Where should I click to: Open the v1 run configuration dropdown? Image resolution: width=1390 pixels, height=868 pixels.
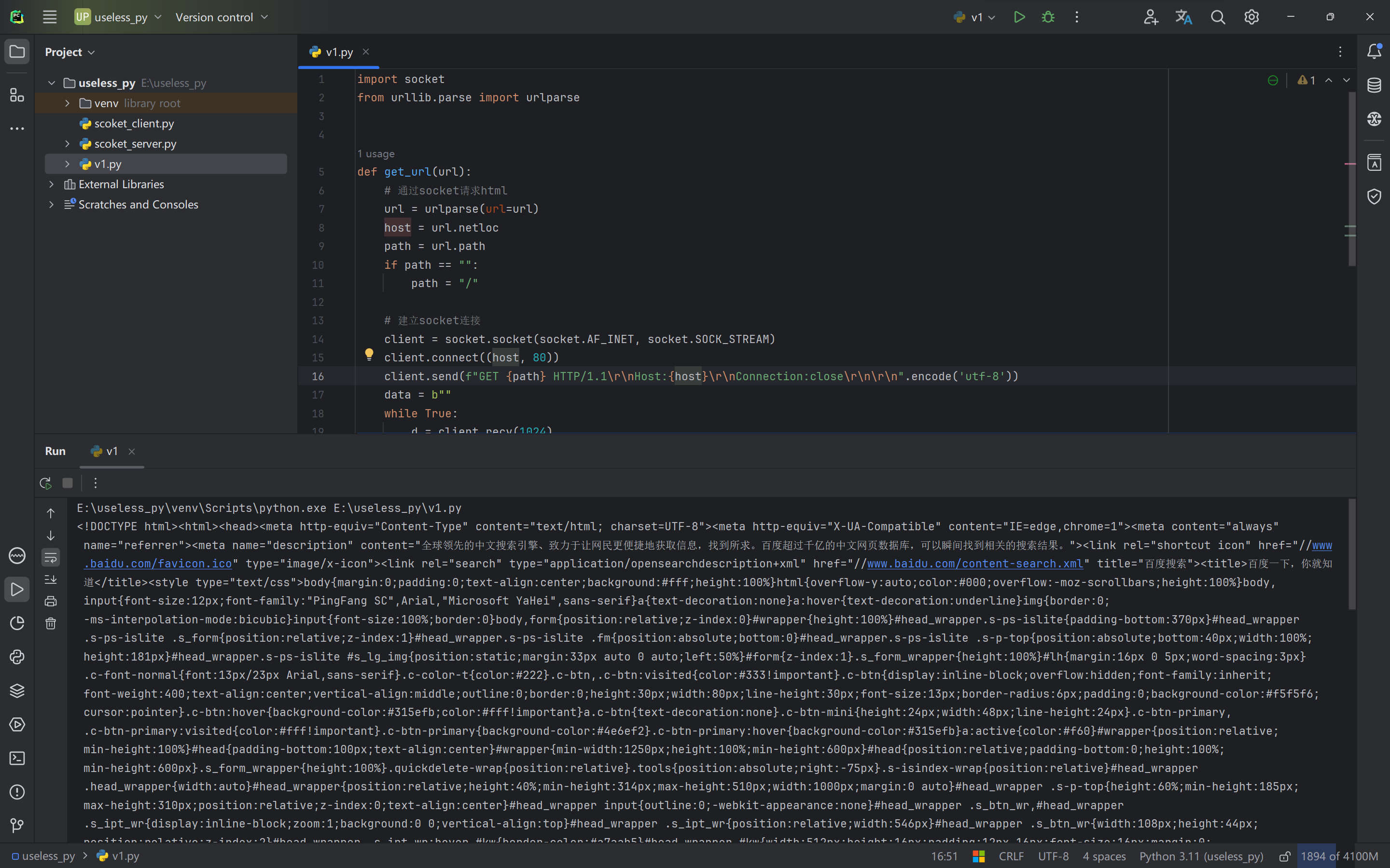pyautogui.click(x=975, y=17)
